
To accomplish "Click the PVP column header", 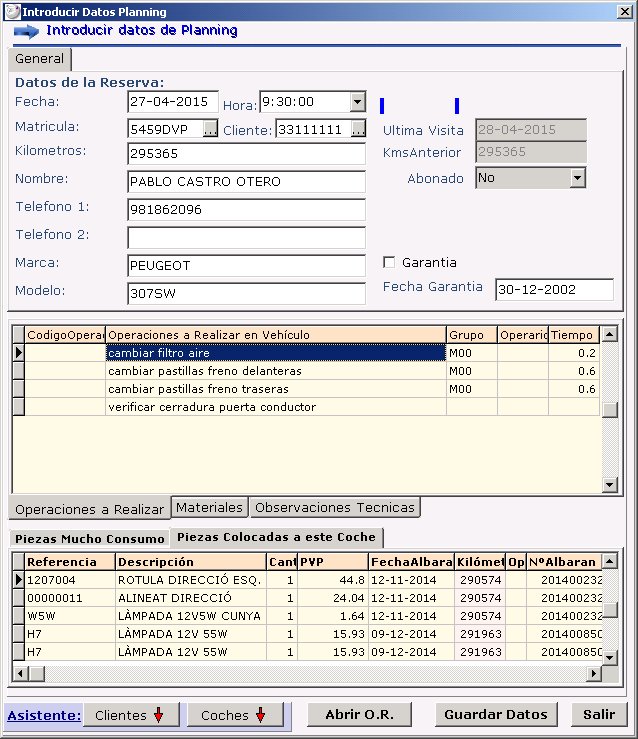I will [333, 562].
